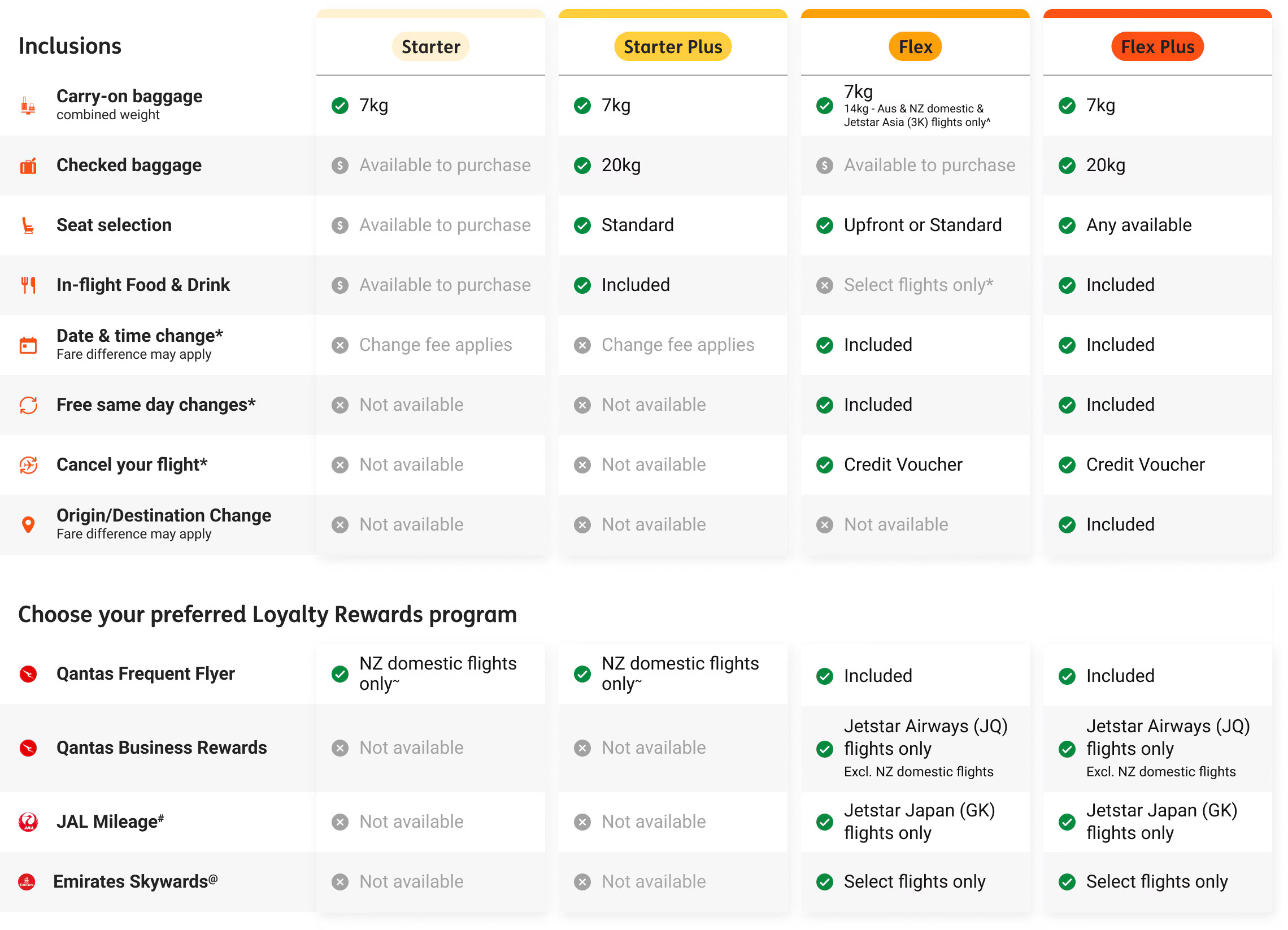Select the Flex fare column header
The width and height of the screenshot is (1288, 930).
pos(916,46)
